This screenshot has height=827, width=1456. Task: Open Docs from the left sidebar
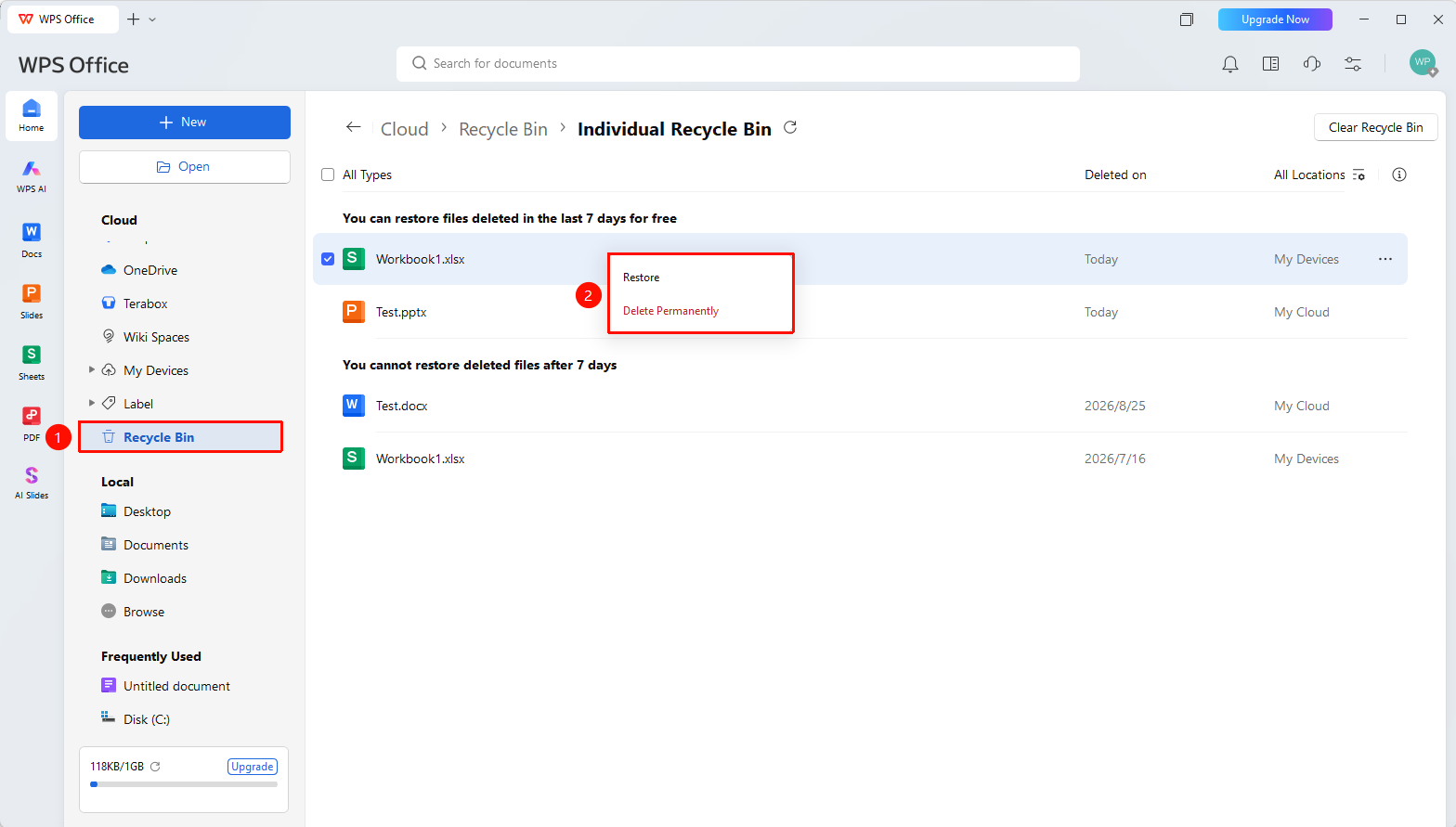32,239
